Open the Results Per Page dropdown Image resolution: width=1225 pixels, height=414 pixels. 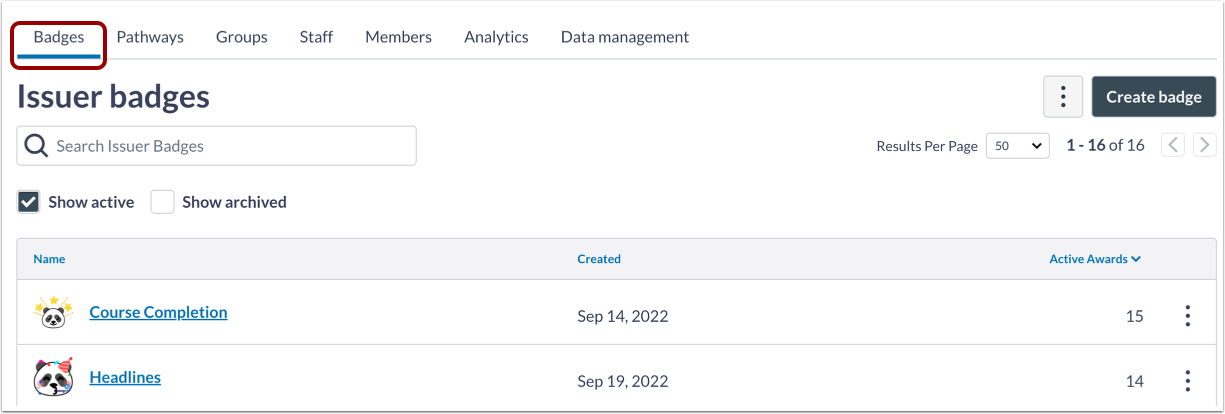(1017, 146)
